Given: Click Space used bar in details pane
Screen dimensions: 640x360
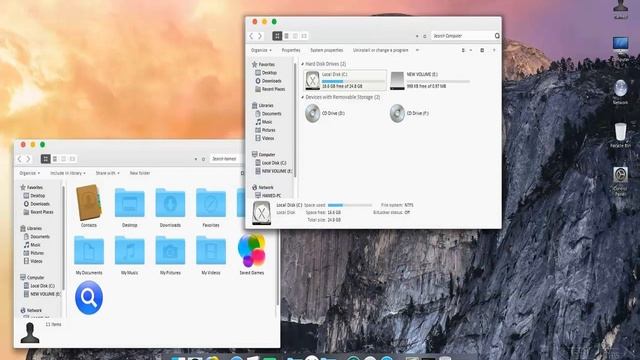Looking at the screenshot, I should click(350, 205).
